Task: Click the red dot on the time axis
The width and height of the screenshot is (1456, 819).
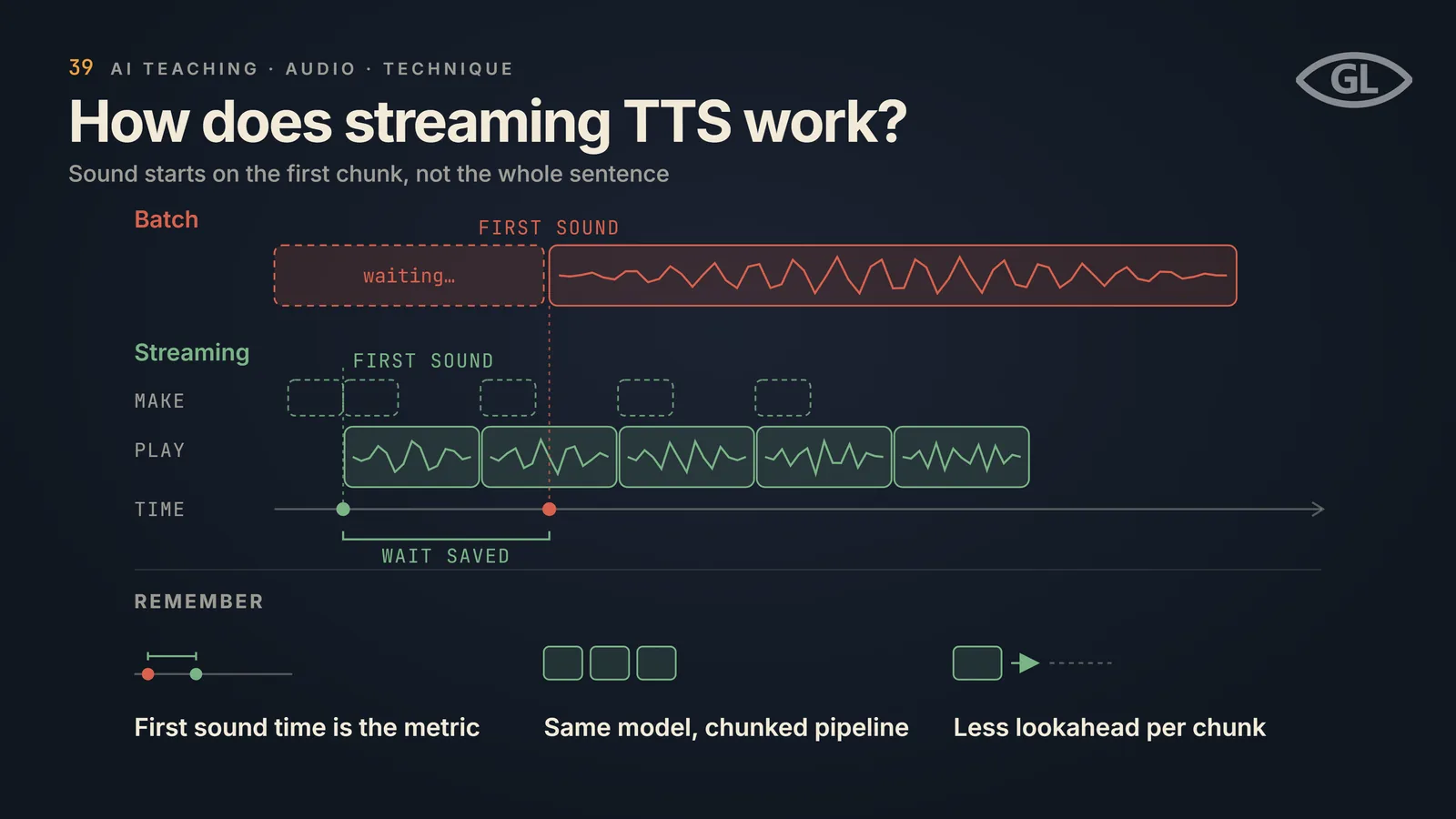Action: click(549, 510)
